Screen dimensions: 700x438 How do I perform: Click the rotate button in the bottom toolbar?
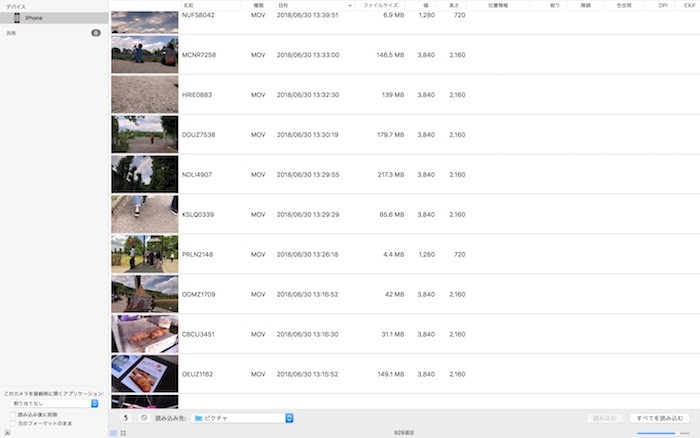point(125,417)
